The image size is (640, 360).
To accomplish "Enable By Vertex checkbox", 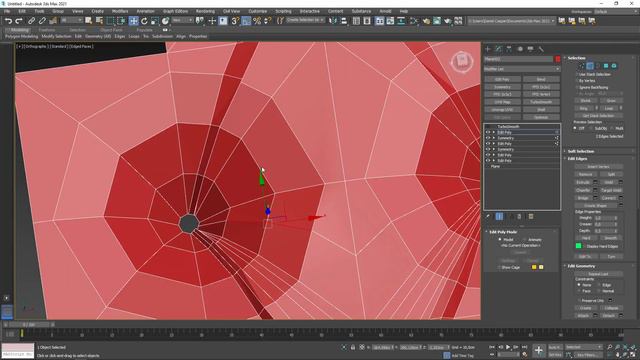I will click(x=577, y=81).
